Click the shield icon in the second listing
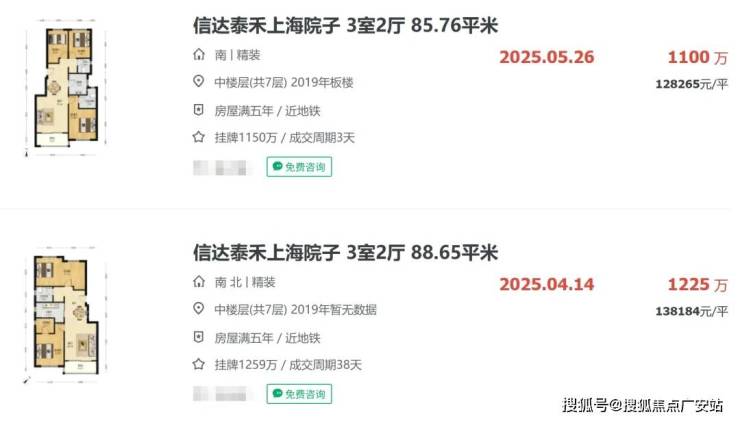Image resolution: width=740 pixels, height=421 pixels. pos(199,337)
